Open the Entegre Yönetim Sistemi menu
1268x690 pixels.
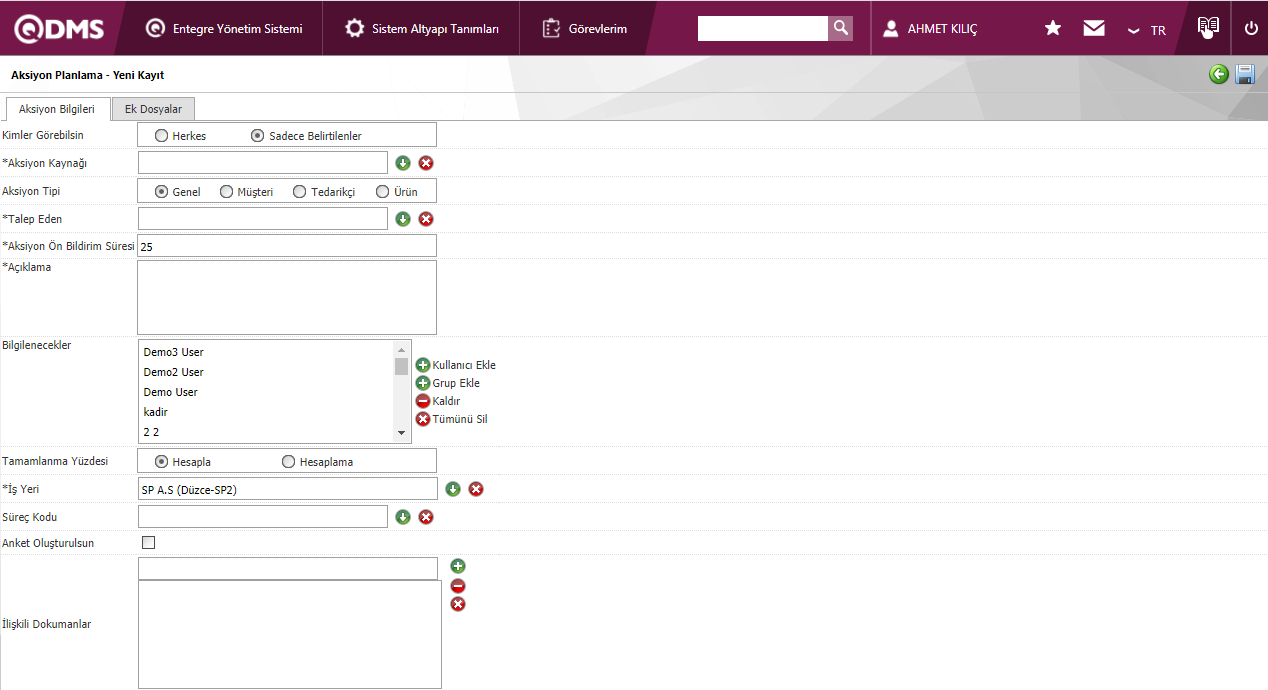(x=224, y=29)
